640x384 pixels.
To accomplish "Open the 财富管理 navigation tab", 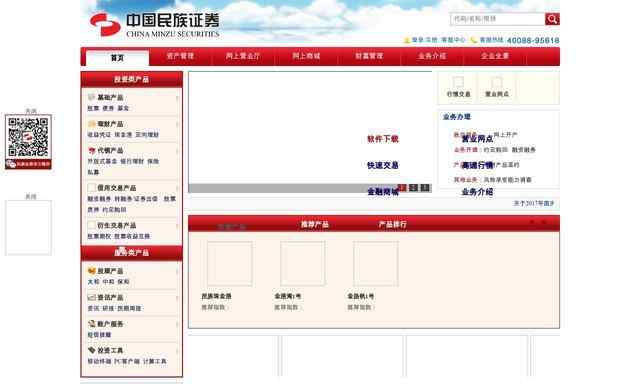I will coord(369,56).
